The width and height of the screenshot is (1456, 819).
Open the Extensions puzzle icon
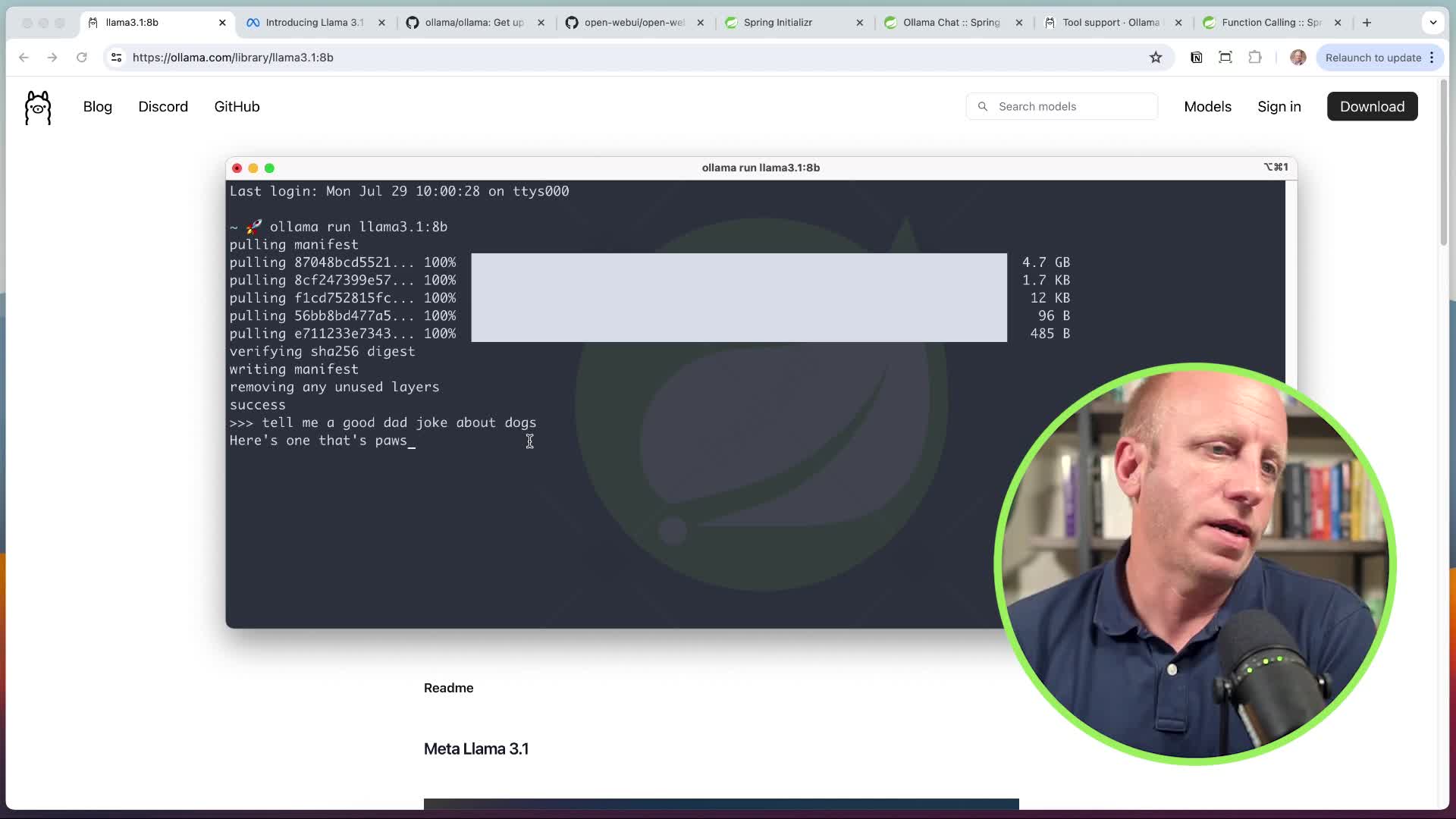1255,58
